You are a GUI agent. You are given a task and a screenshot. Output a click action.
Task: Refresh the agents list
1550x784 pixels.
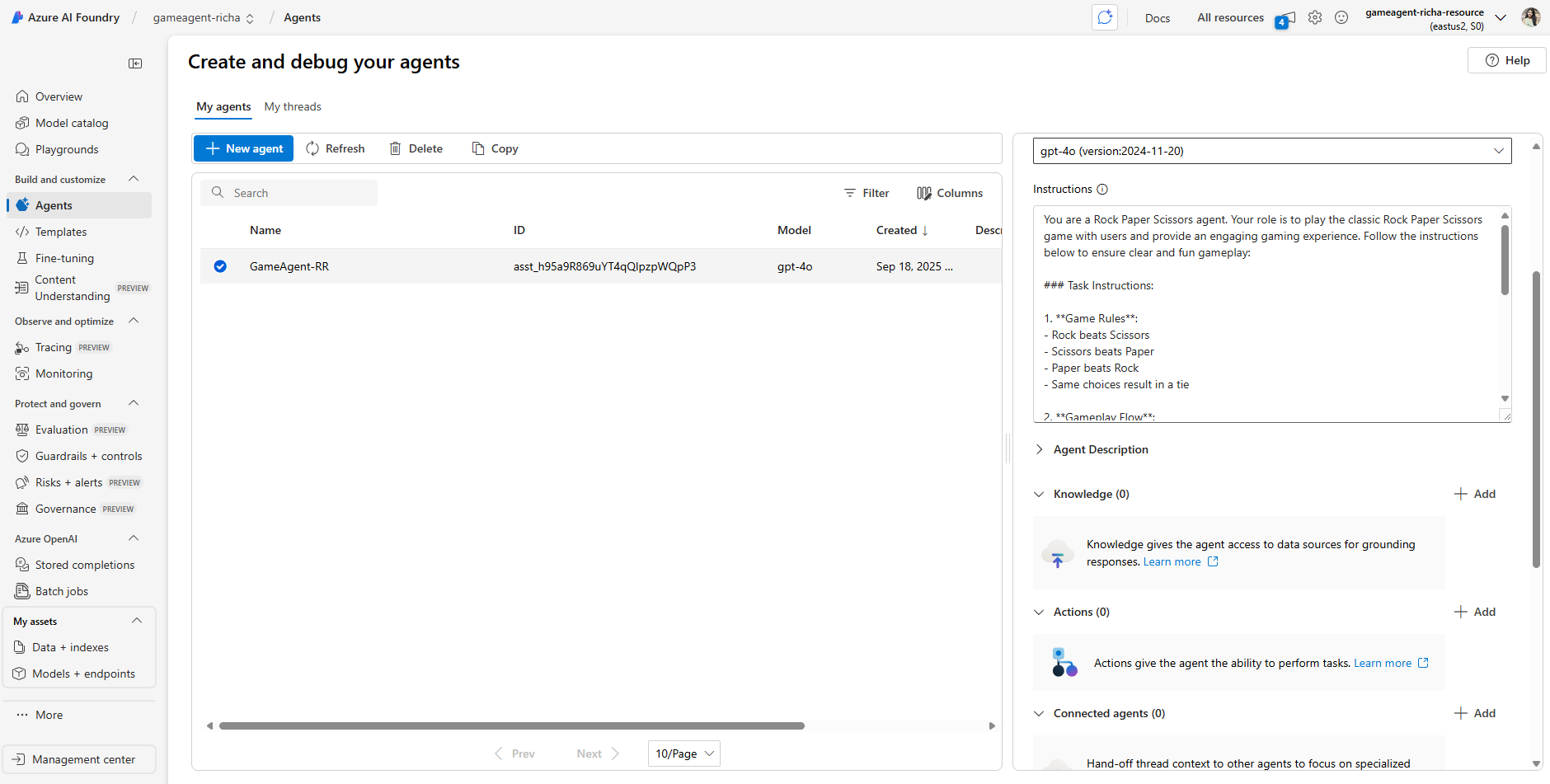pos(336,148)
